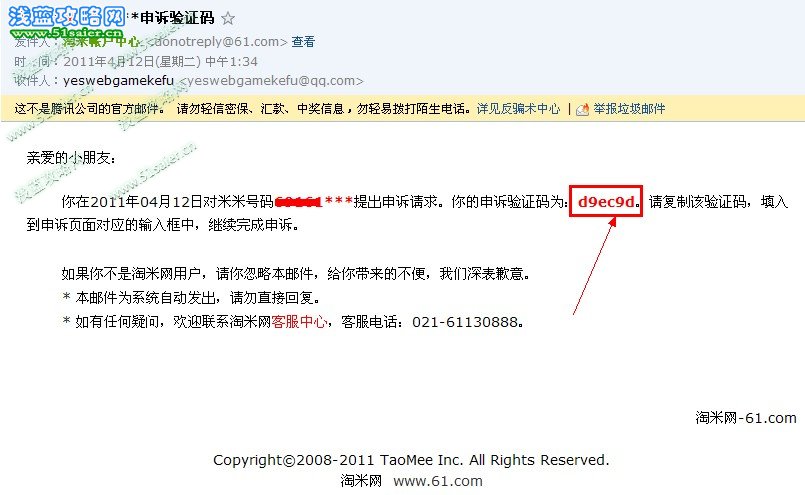Click the d9ec9d verification code
Viewport: 805px width, 495px height.
[x=606, y=202]
